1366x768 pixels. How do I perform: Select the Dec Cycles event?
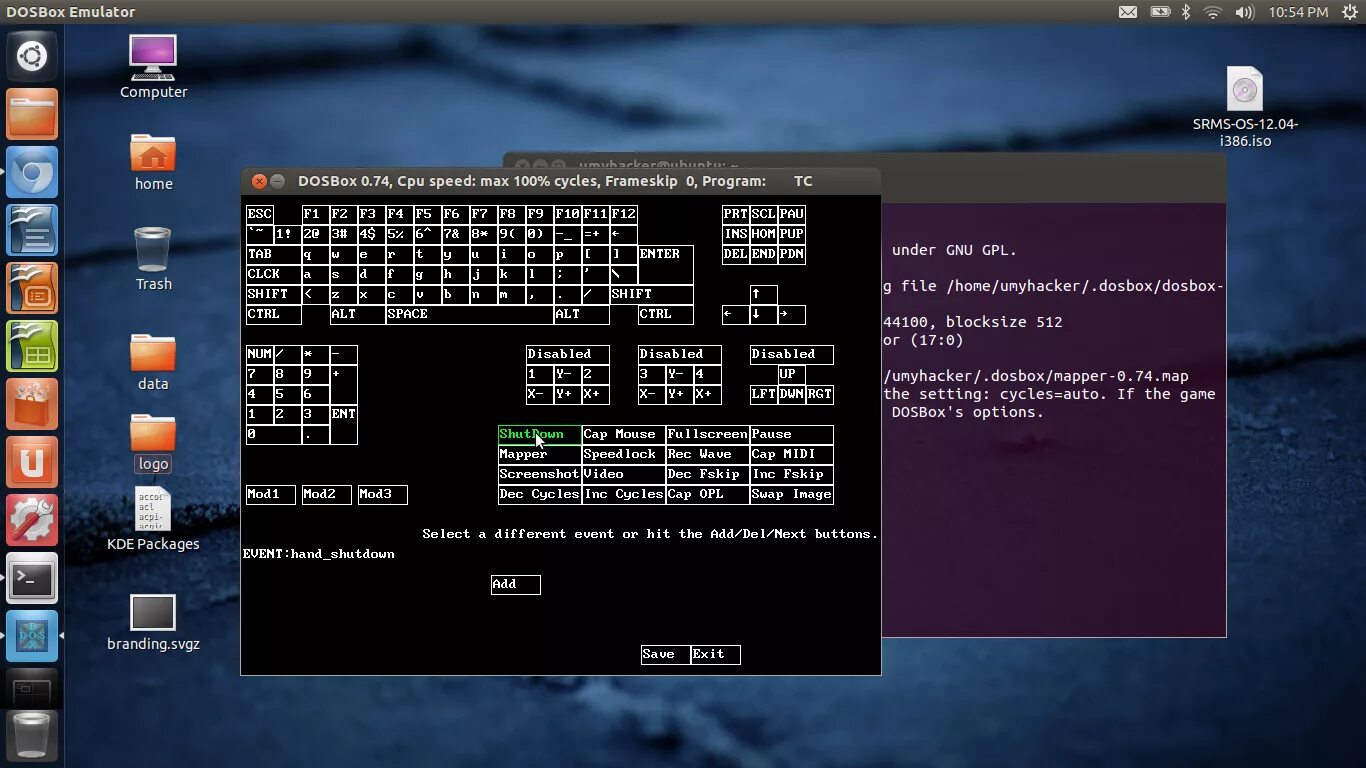point(539,494)
